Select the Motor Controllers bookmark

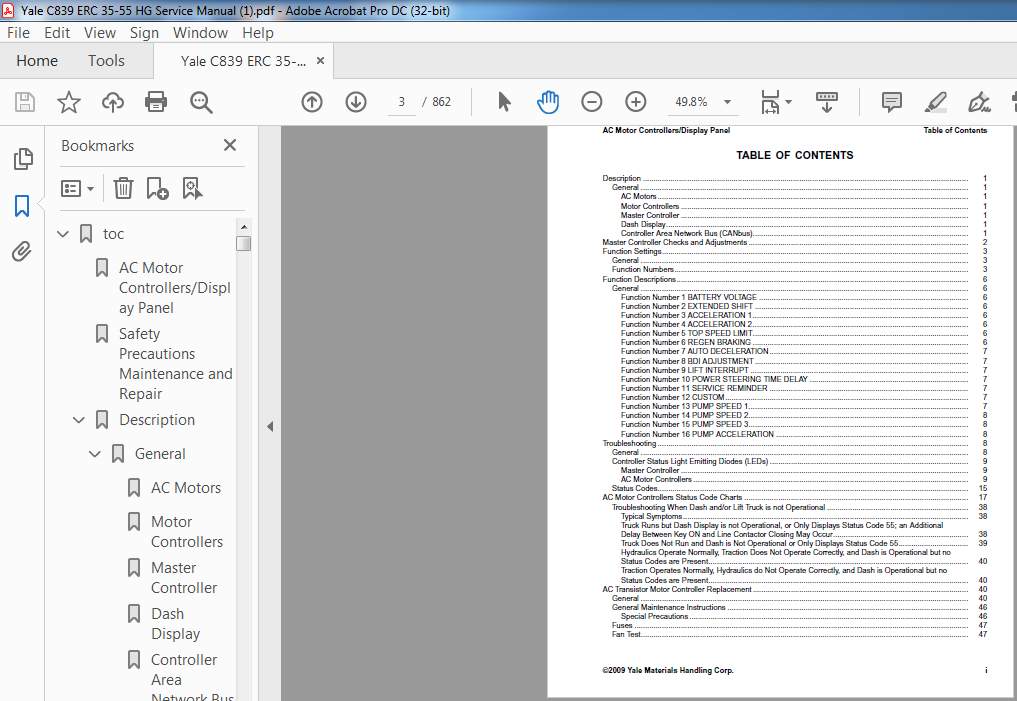(187, 532)
